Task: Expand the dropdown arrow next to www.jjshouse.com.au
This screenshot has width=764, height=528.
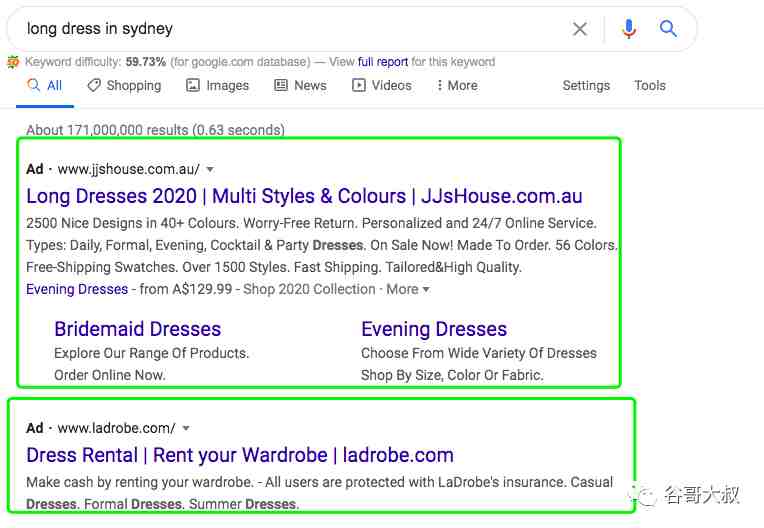Action: (210, 170)
